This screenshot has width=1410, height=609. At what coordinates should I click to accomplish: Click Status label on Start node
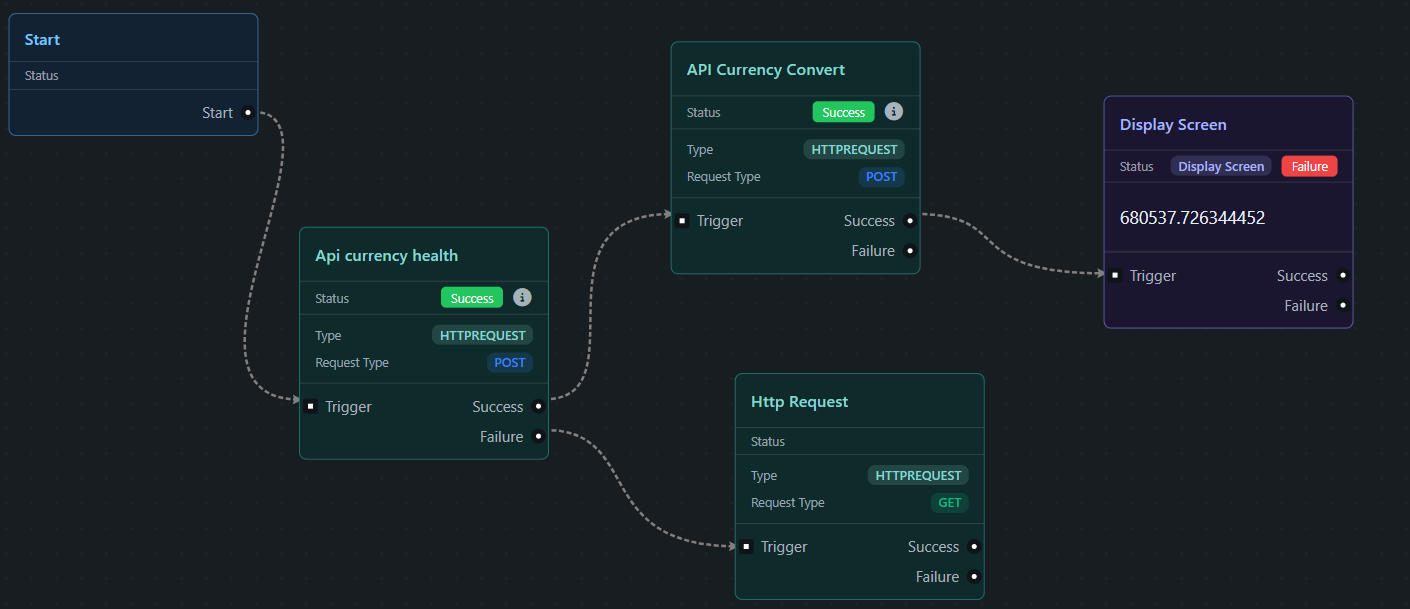(42, 75)
